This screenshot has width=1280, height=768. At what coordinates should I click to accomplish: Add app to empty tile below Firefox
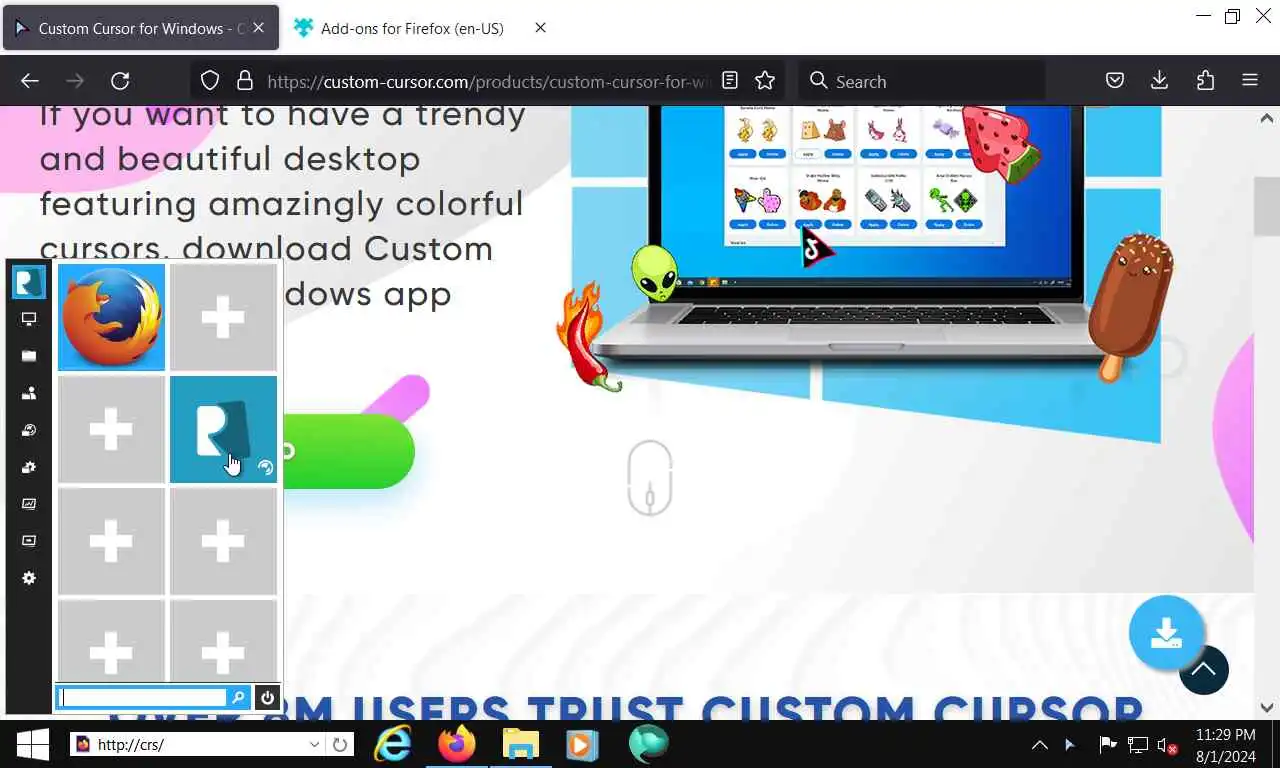tap(111, 429)
